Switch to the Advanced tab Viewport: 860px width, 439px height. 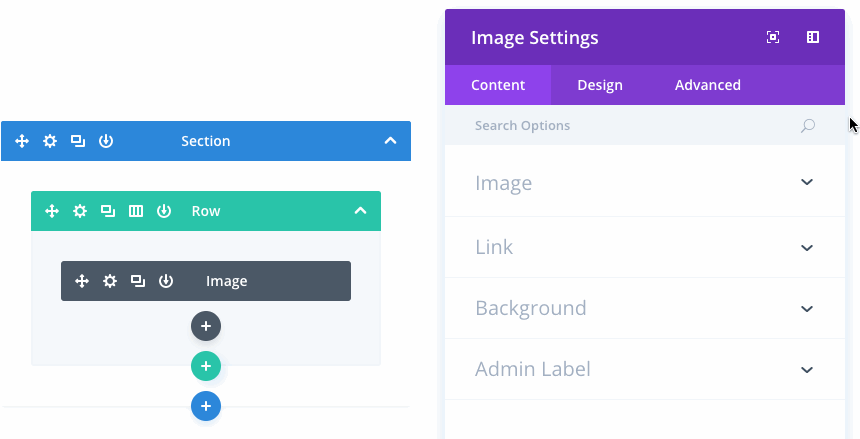[x=708, y=85]
